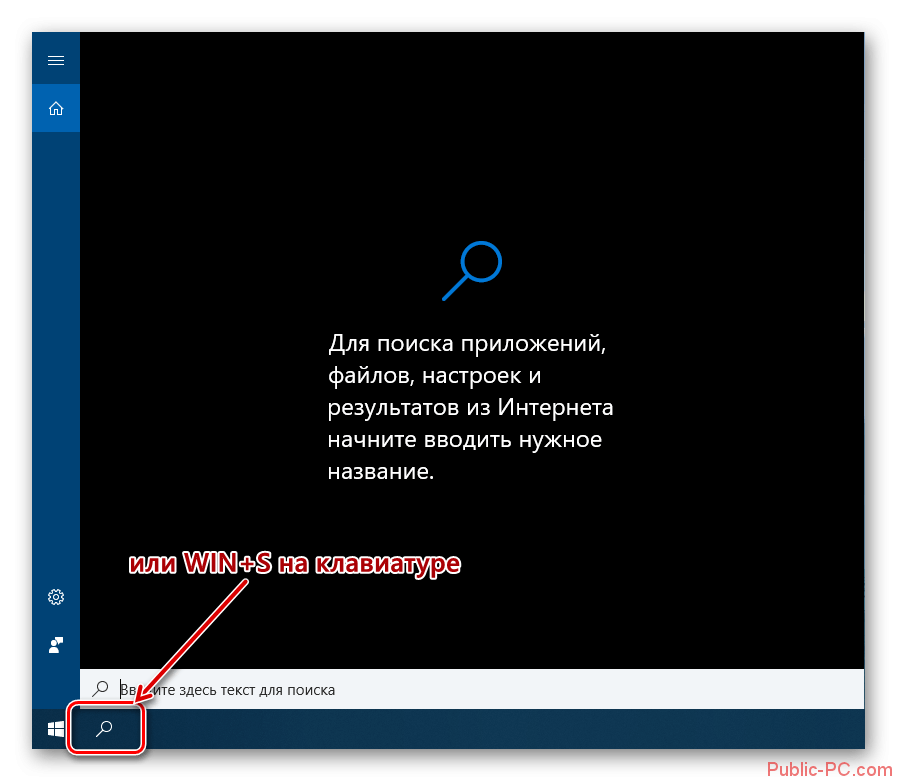Click the magnifier icon inside search box
The height and width of the screenshot is (781, 897).
pos(101,688)
